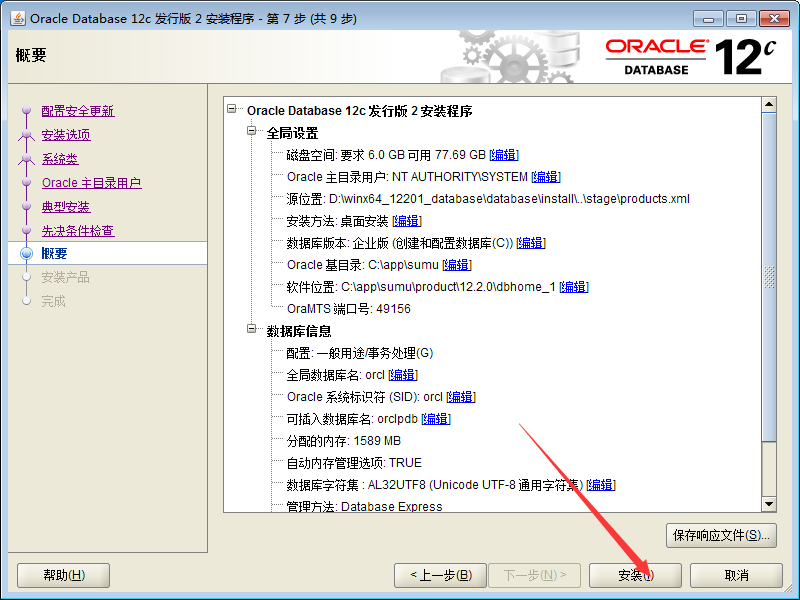Click the 保存响应文件(S) button
Screen dimensions: 800x600
point(721,535)
